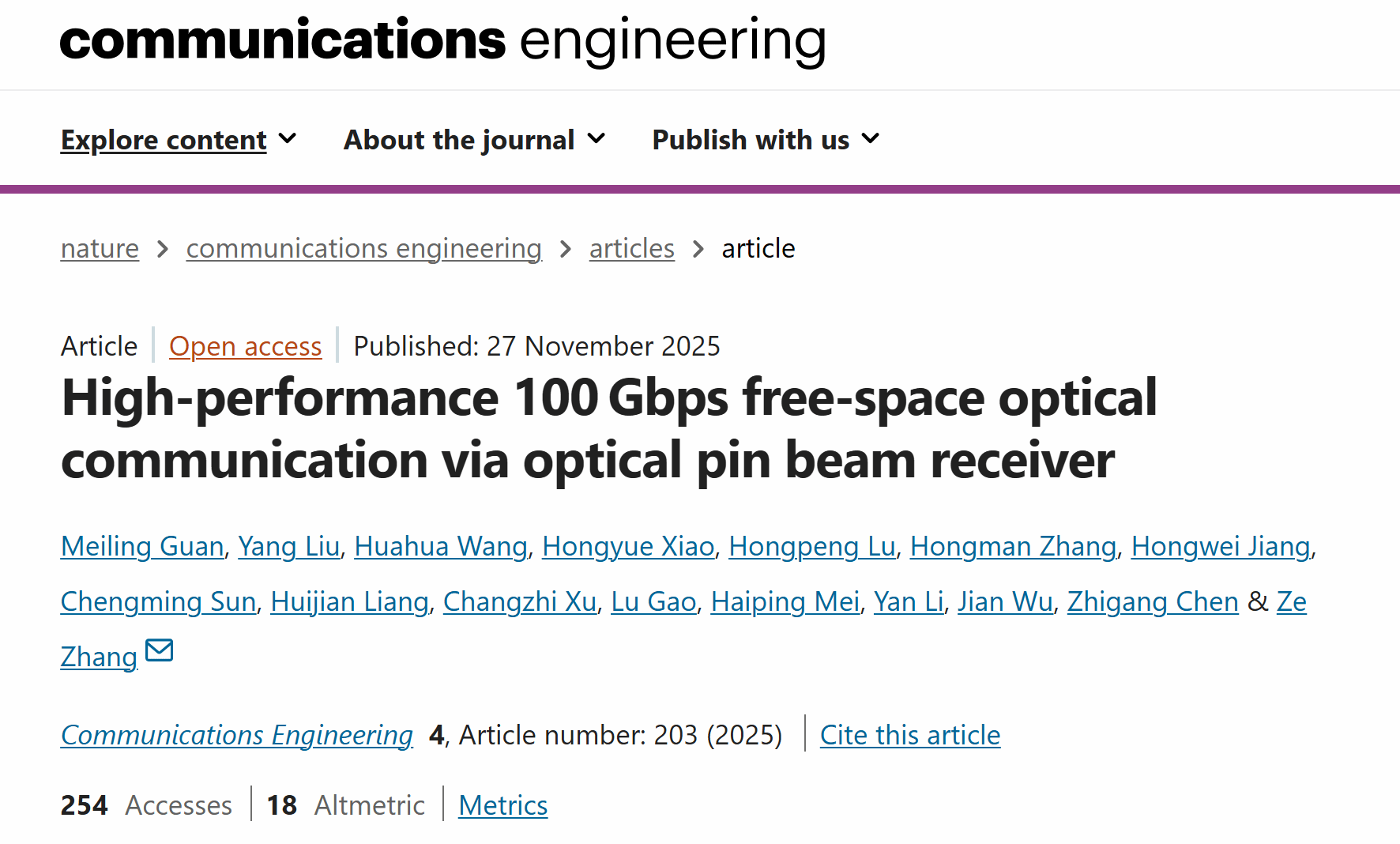
Task: Click the Open access link
Action: [x=245, y=347]
